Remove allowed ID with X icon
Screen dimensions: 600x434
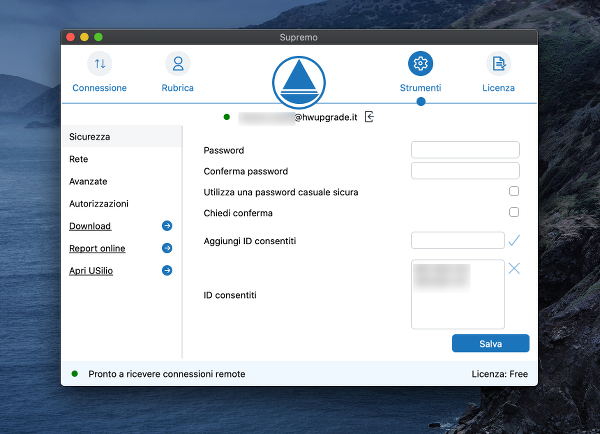[514, 268]
